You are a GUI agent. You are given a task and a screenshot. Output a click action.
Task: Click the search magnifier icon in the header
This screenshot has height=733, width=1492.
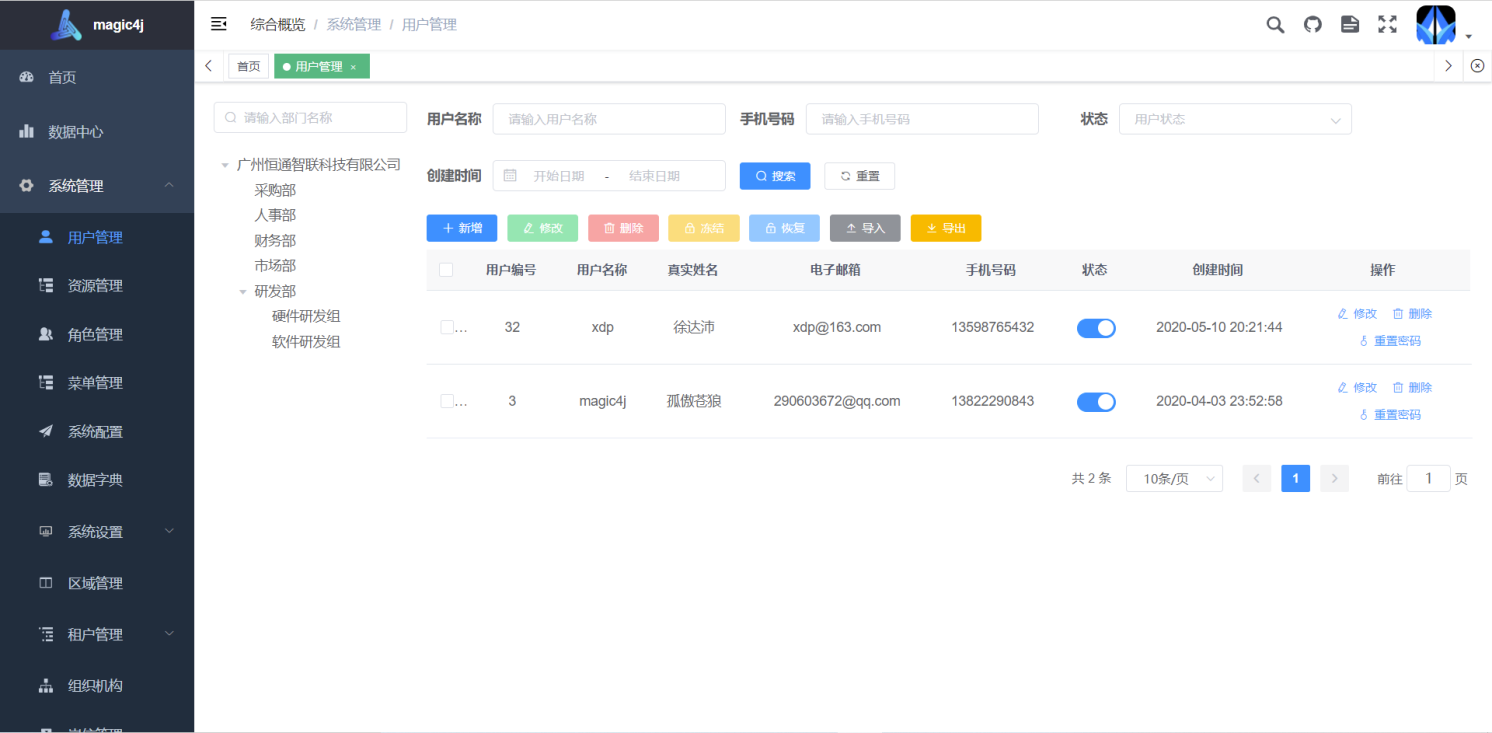[1275, 24]
